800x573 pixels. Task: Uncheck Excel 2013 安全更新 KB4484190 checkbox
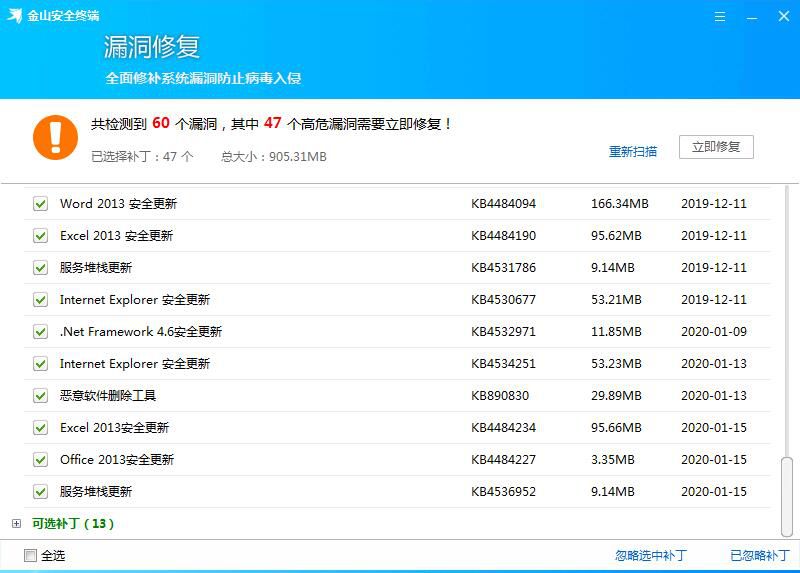click(40, 236)
